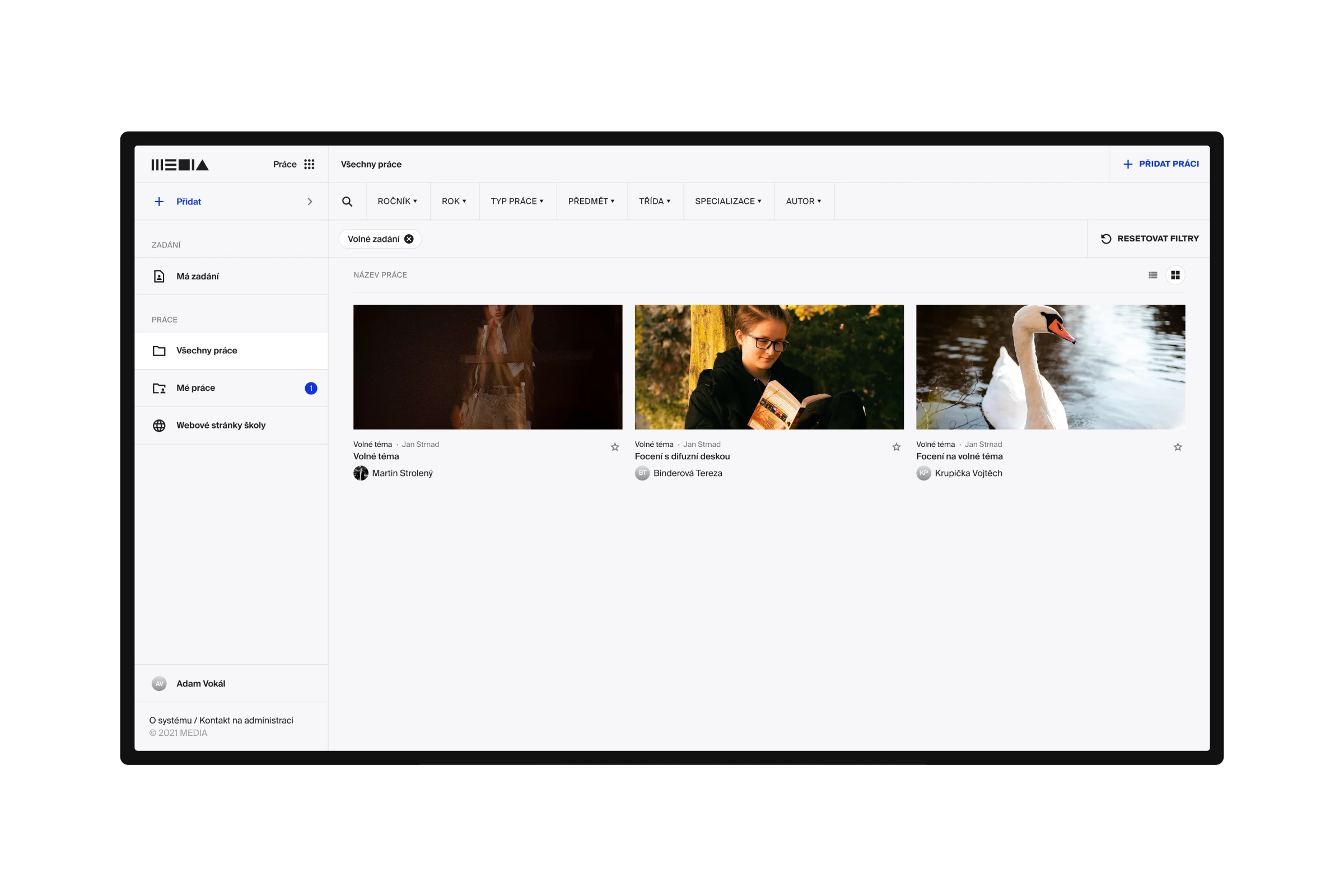Image resolution: width=1344 pixels, height=896 pixels.
Task: Click the Adam Vokál user profile
Action: tap(231, 683)
